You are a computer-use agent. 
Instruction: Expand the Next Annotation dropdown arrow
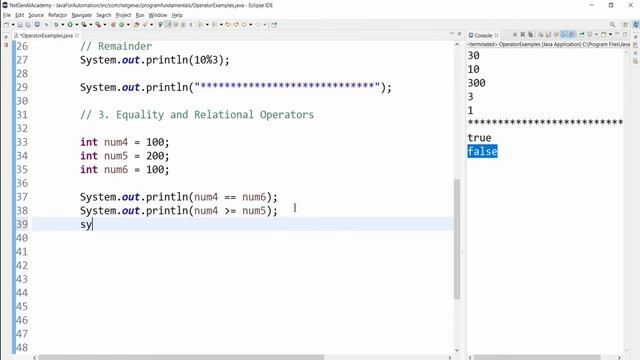click(x=207, y=24)
